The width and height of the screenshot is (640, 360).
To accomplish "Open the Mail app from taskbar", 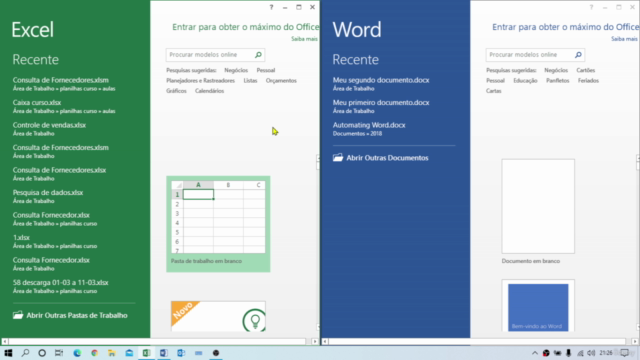I will pyautogui.click(x=129, y=353).
